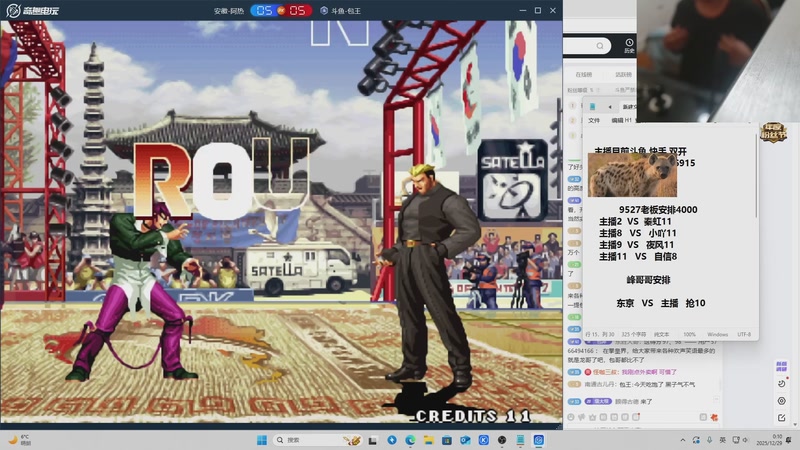Click the taskbar 搜索 search box
The height and width of the screenshot is (450, 800).
coord(317,440)
